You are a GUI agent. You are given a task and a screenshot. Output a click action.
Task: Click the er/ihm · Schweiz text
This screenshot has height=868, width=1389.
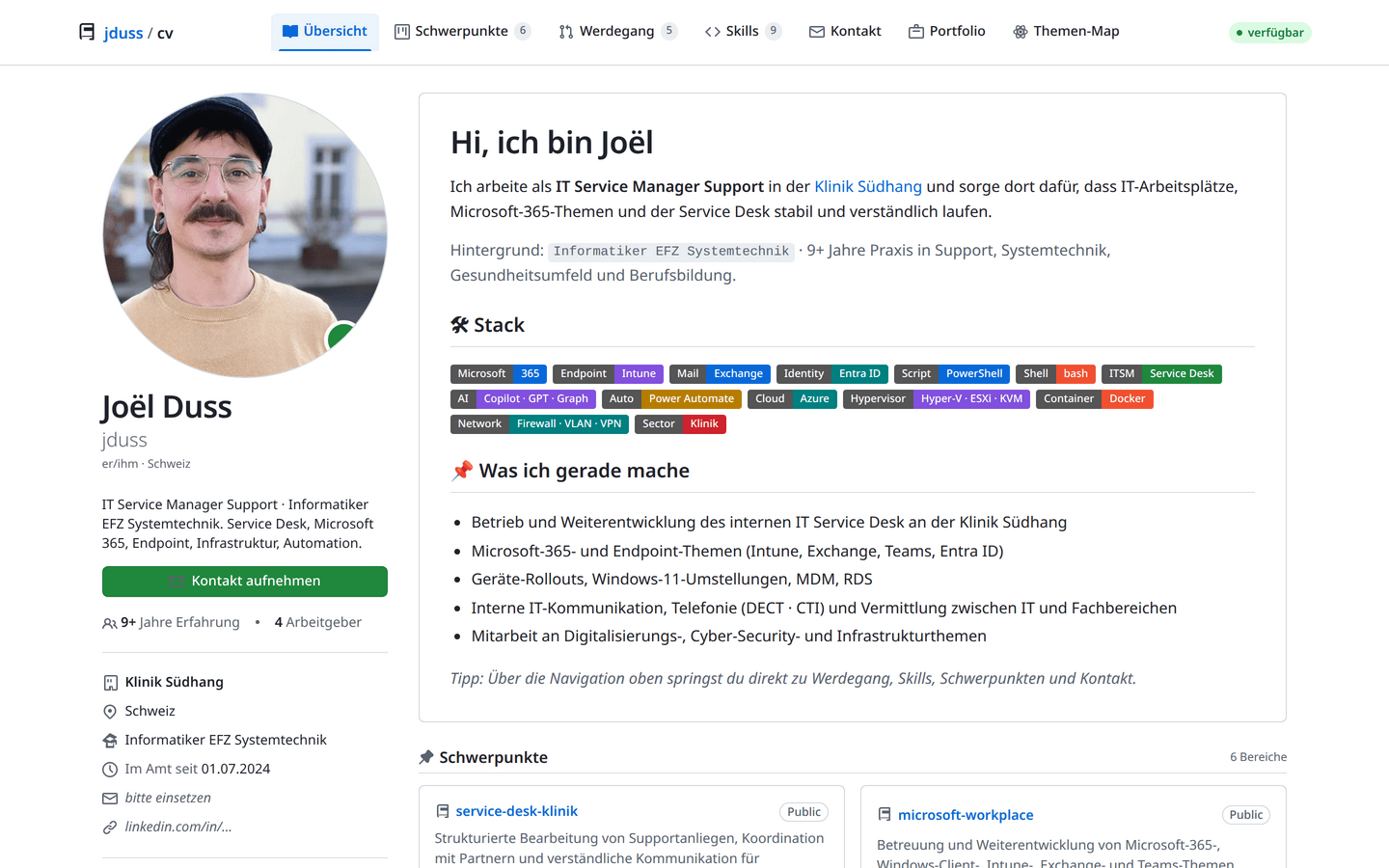(147, 464)
